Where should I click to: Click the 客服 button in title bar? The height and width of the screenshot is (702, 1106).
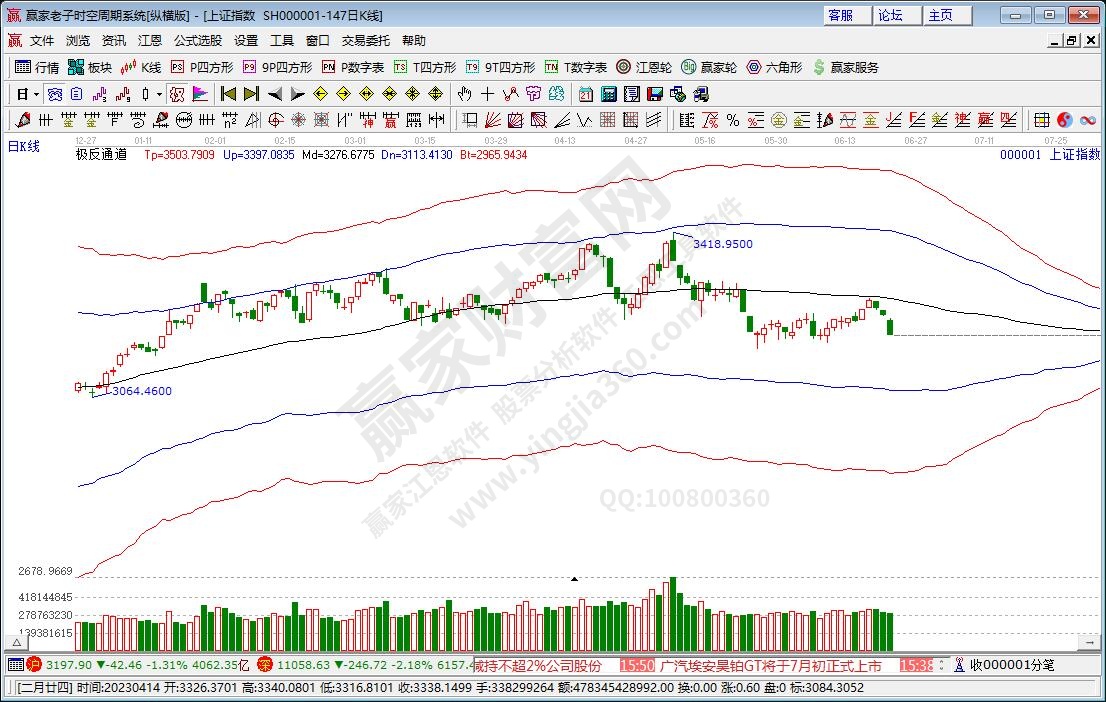pos(840,15)
